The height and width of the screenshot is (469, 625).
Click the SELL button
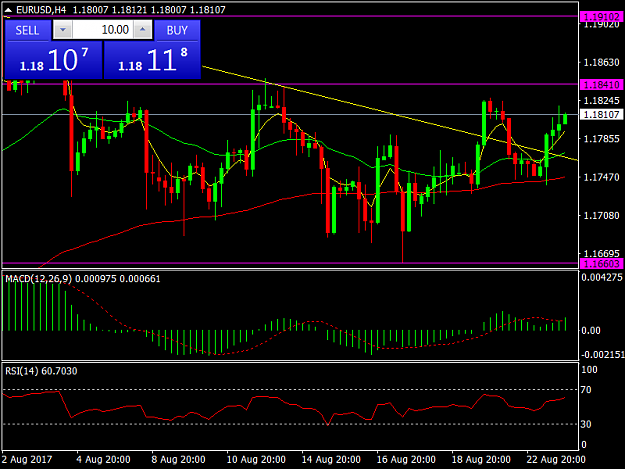click(28, 30)
